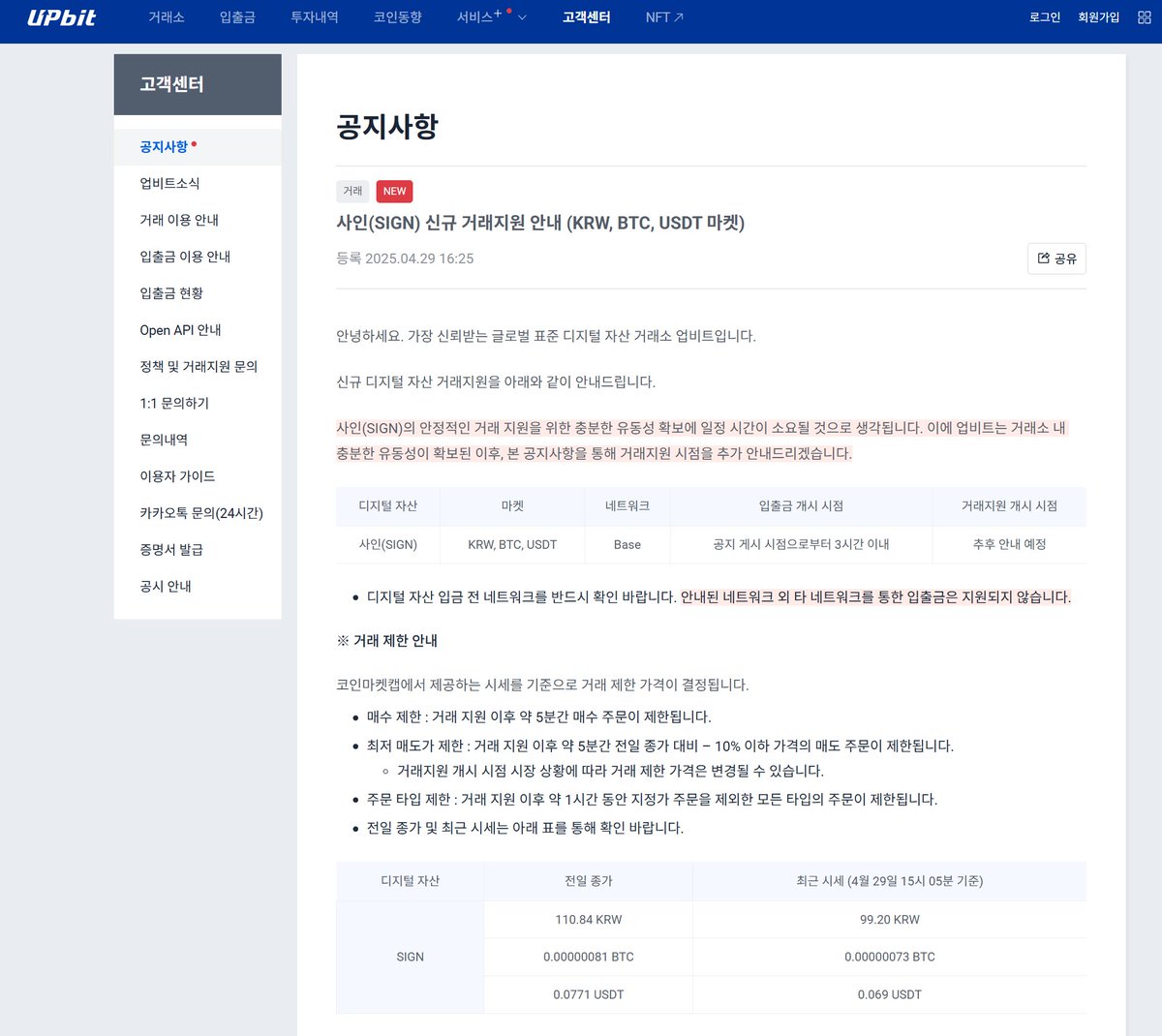Click the 거래 category tag
This screenshot has width=1162, height=1036.
tap(352, 191)
